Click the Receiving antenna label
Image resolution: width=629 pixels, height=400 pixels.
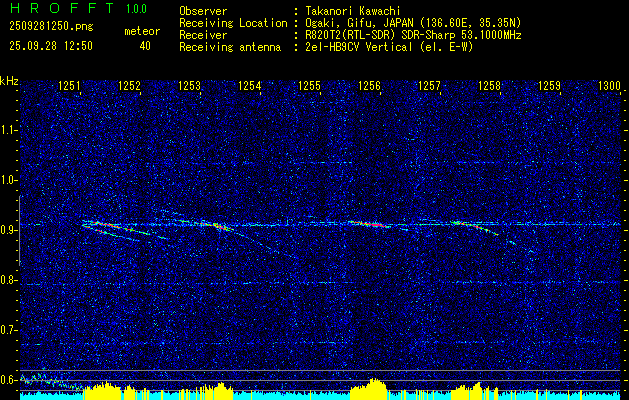tap(230, 47)
